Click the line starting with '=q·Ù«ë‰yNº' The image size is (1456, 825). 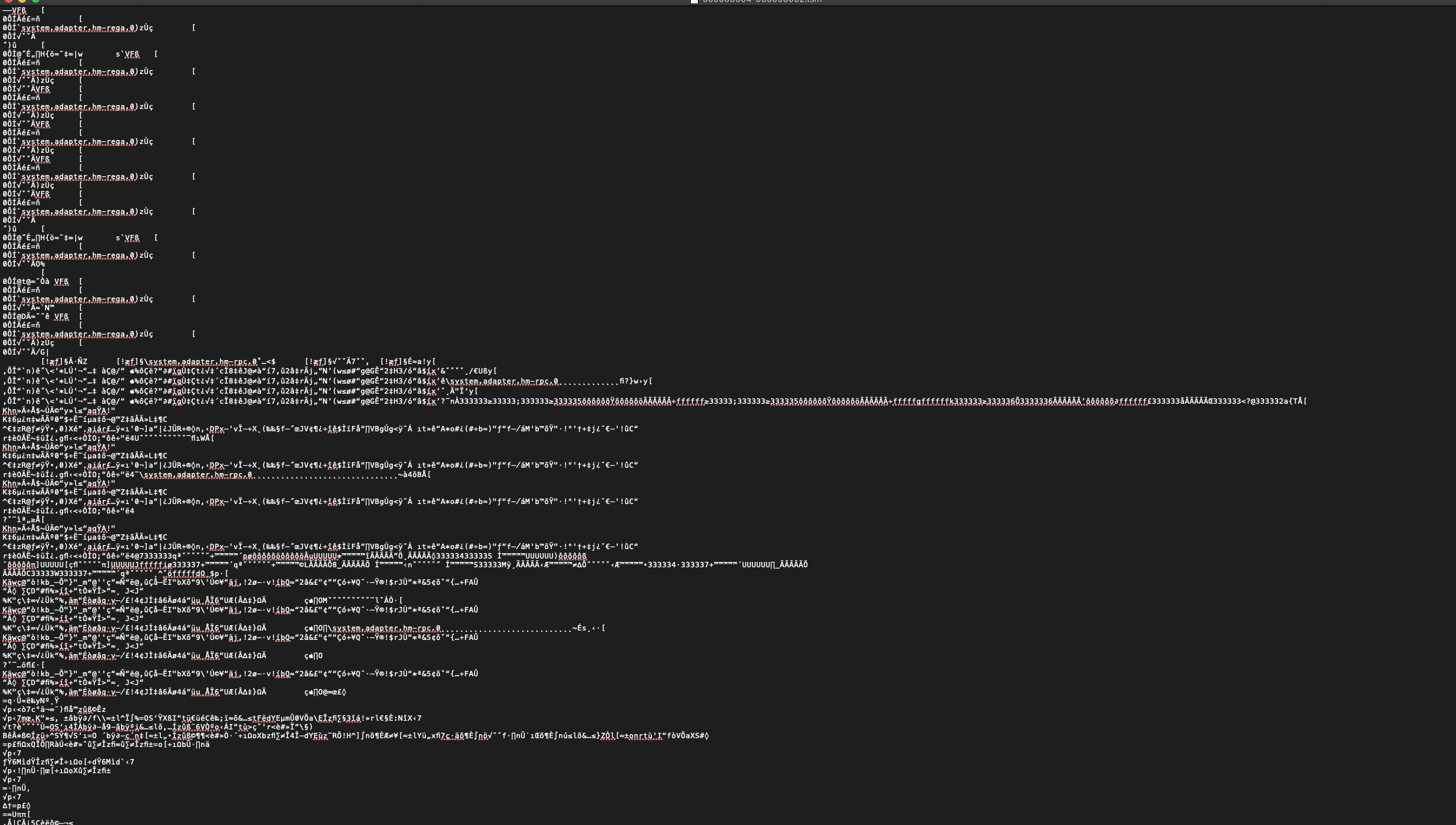pos(31,701)
